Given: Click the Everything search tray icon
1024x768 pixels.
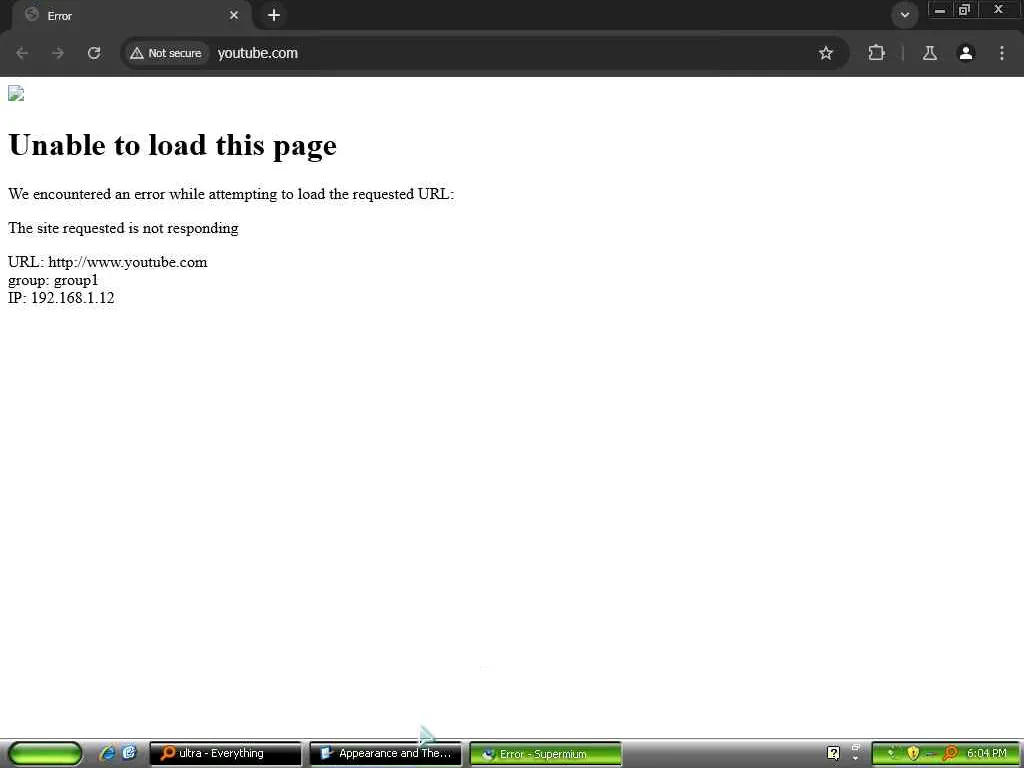Looking at the screenshot, I should click(x=950, y=753).
